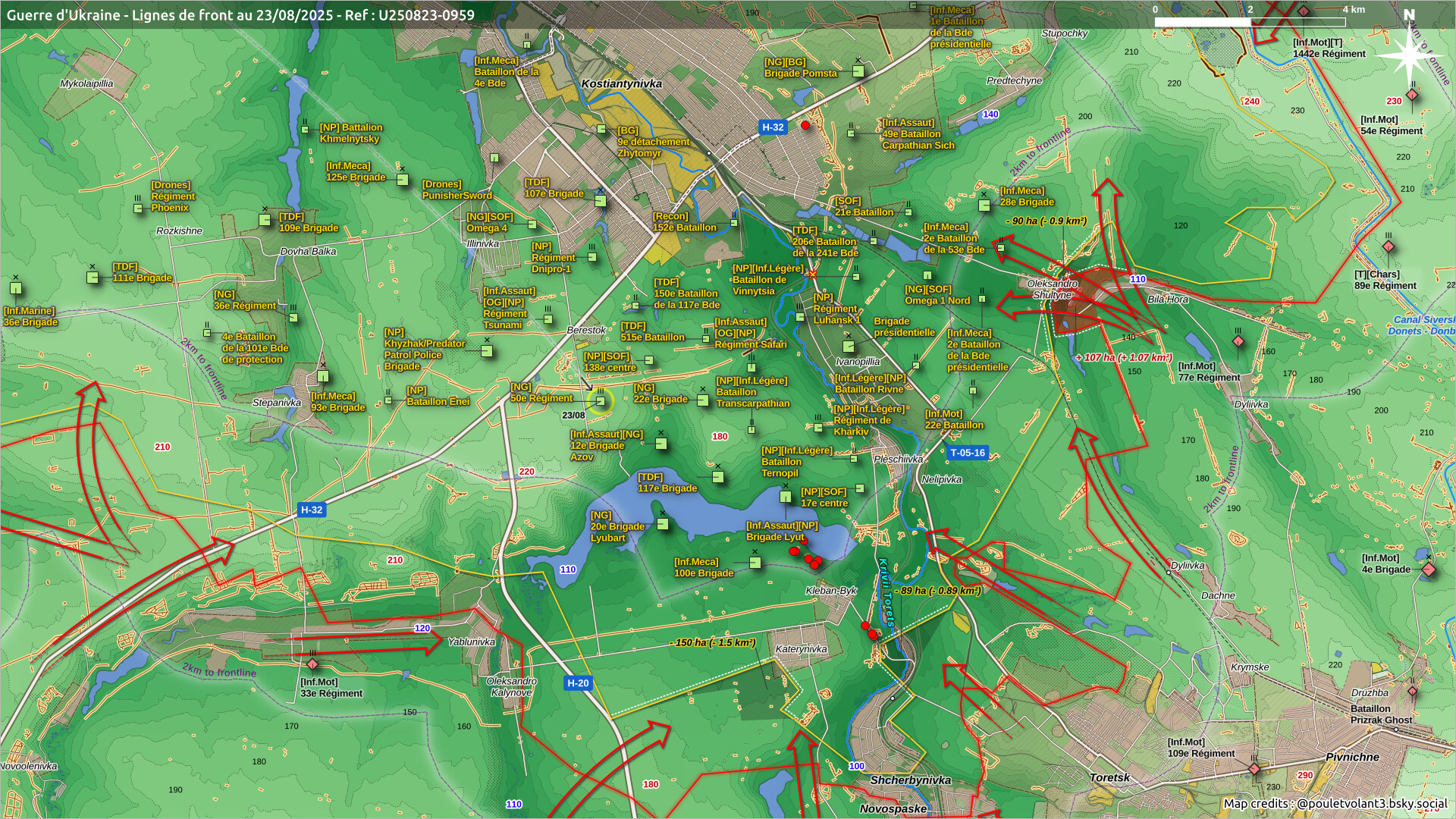Click the H-20 highway shield

coord(578,683)
